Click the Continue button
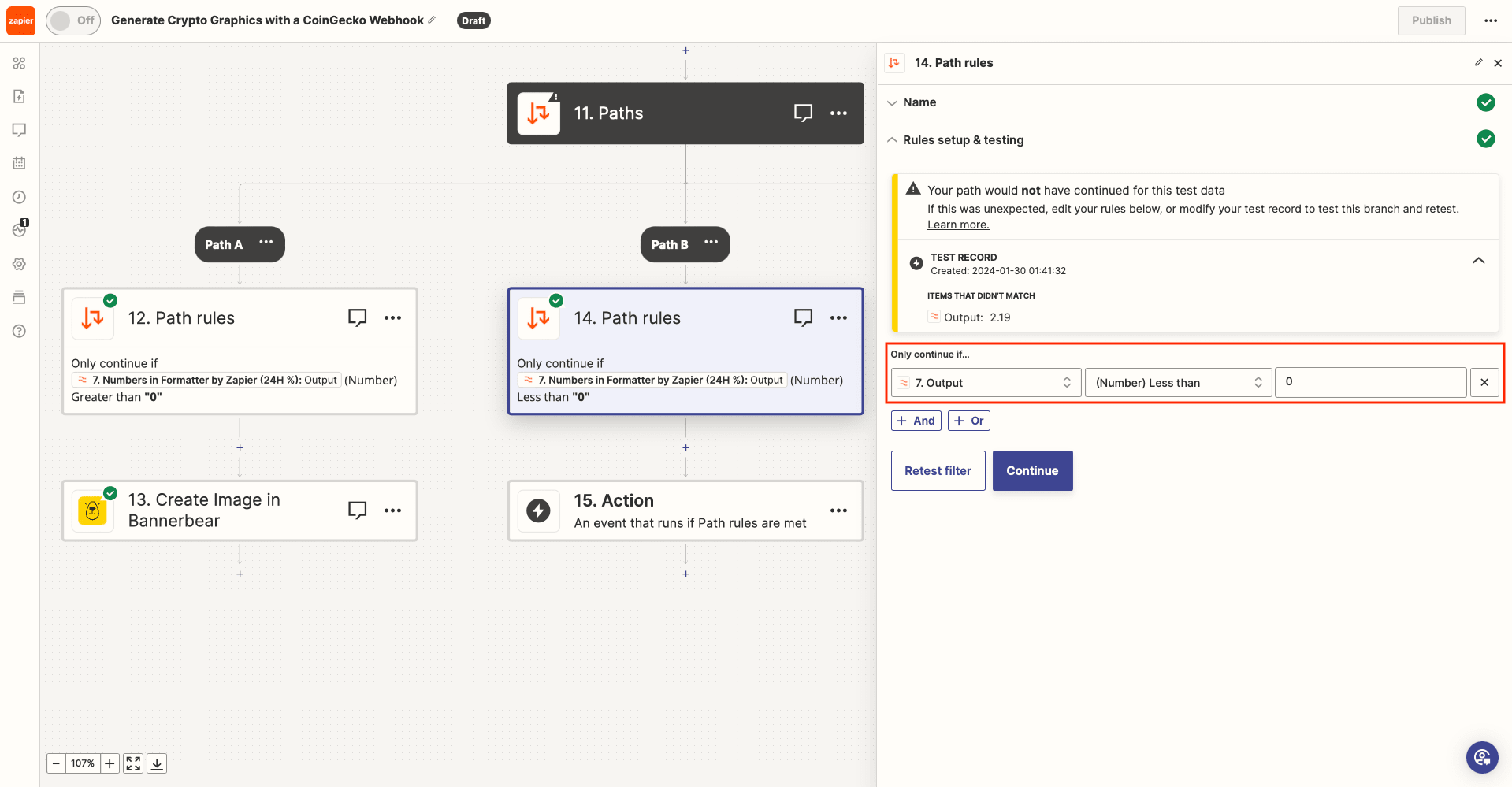 tap(1032, 470)
